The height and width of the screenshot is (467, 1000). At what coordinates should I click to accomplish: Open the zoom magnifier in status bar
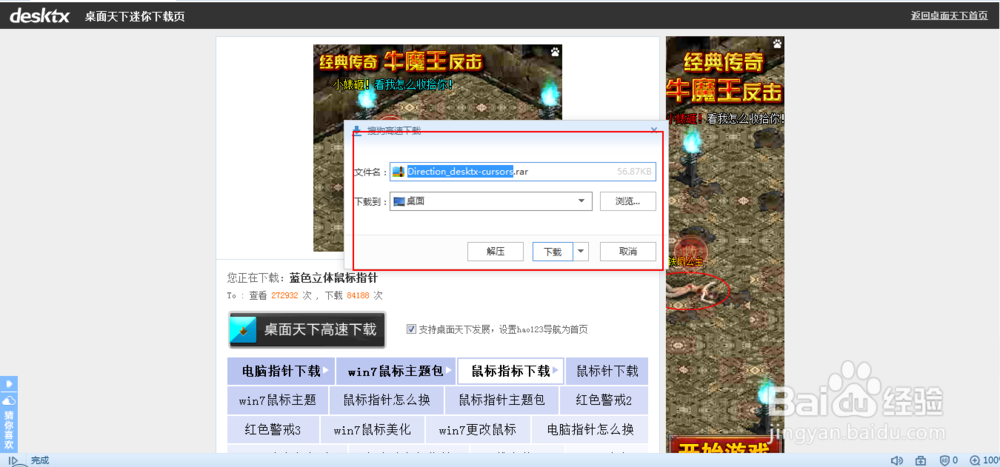tap(974, 460)
